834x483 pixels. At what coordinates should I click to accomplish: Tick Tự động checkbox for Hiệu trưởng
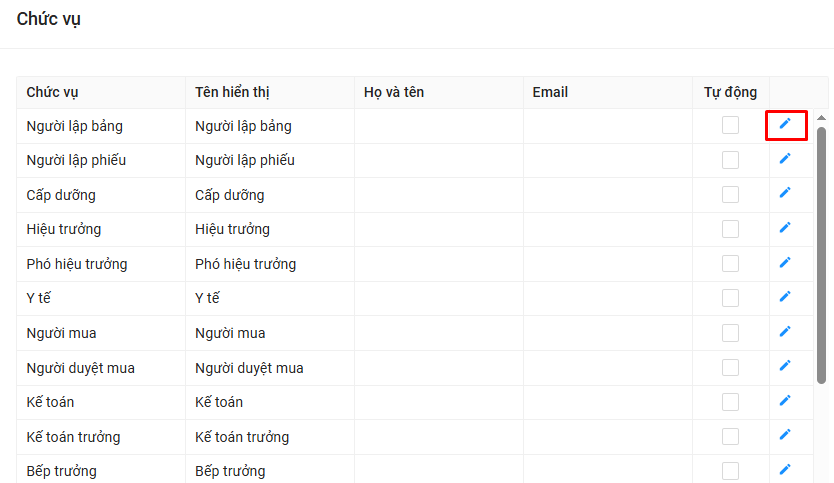point(731,229)
